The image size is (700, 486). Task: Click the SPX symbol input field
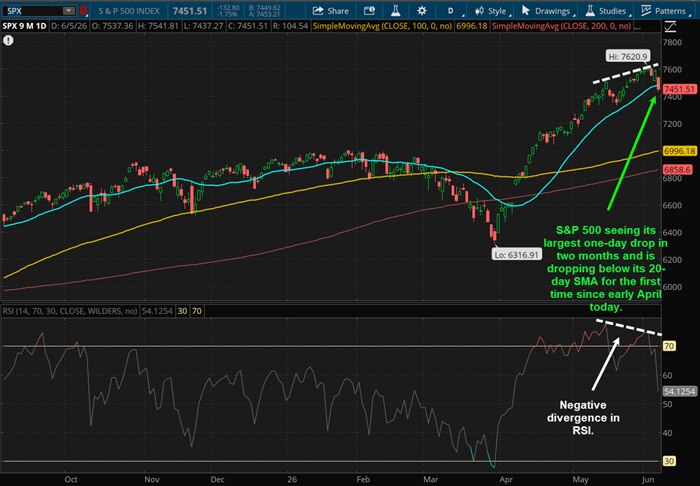(32, 11)
